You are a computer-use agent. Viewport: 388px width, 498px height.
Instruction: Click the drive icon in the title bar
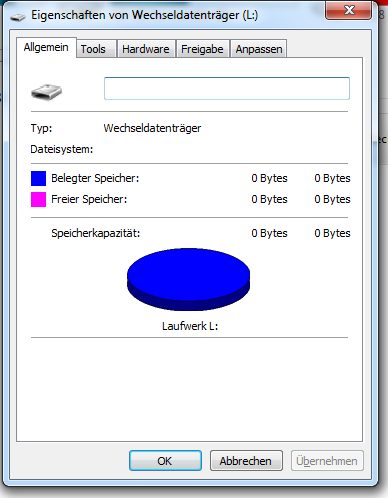[x=18, y=17]
